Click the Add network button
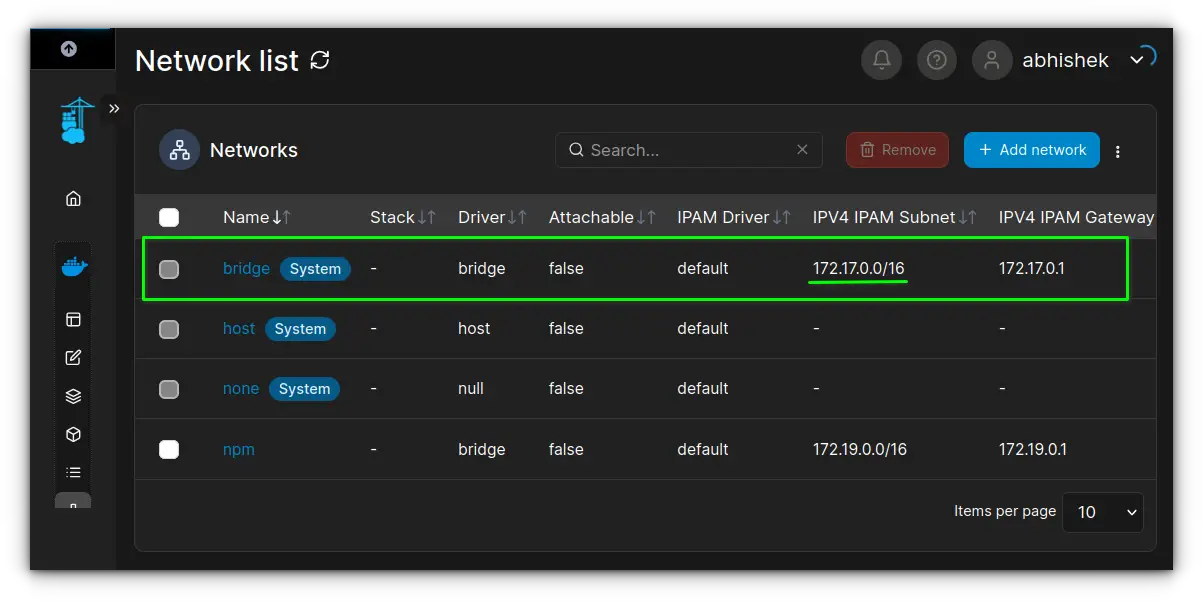The width and height of the screenshot is (1203, 602). tap(1031, 150)
